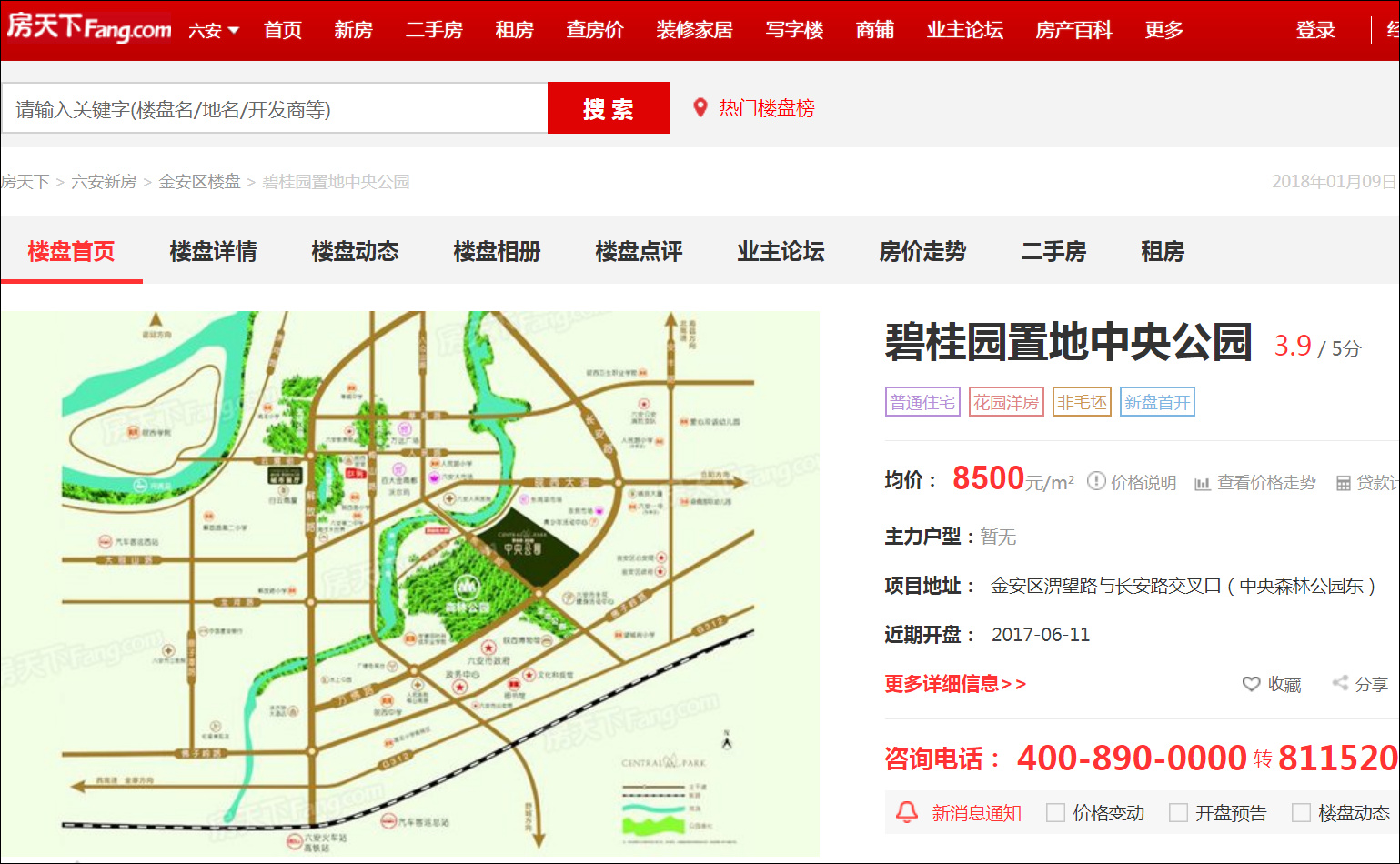This screenshot has width=1400, height=864.
Task: Click the red 搜索 button
Action: tap(609, 108)
